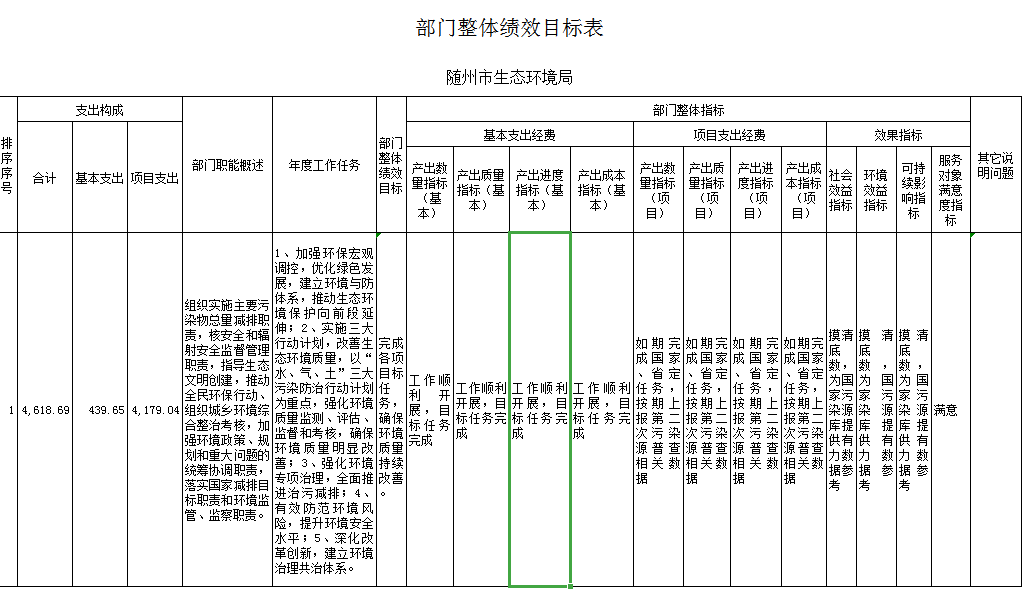
Task: Click the 环境效益指标 header cell
Action: tap(876, 190)
